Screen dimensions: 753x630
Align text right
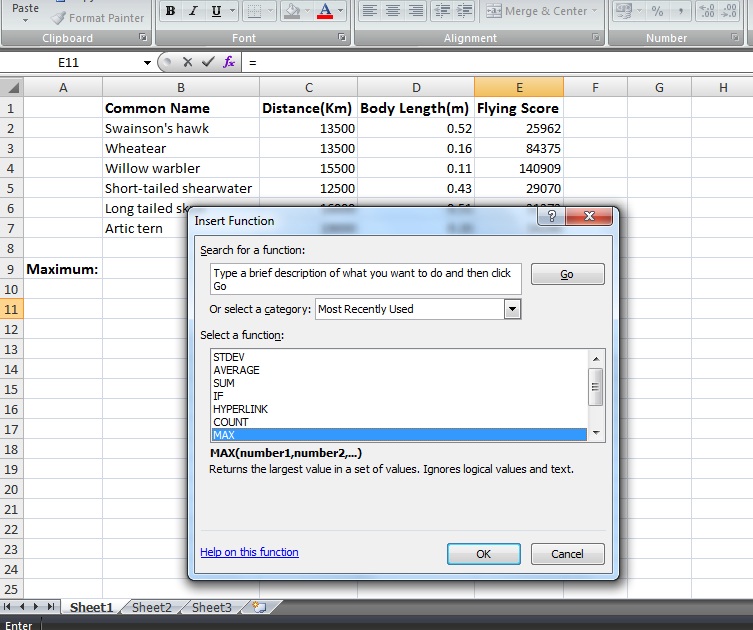pos(416,11)
